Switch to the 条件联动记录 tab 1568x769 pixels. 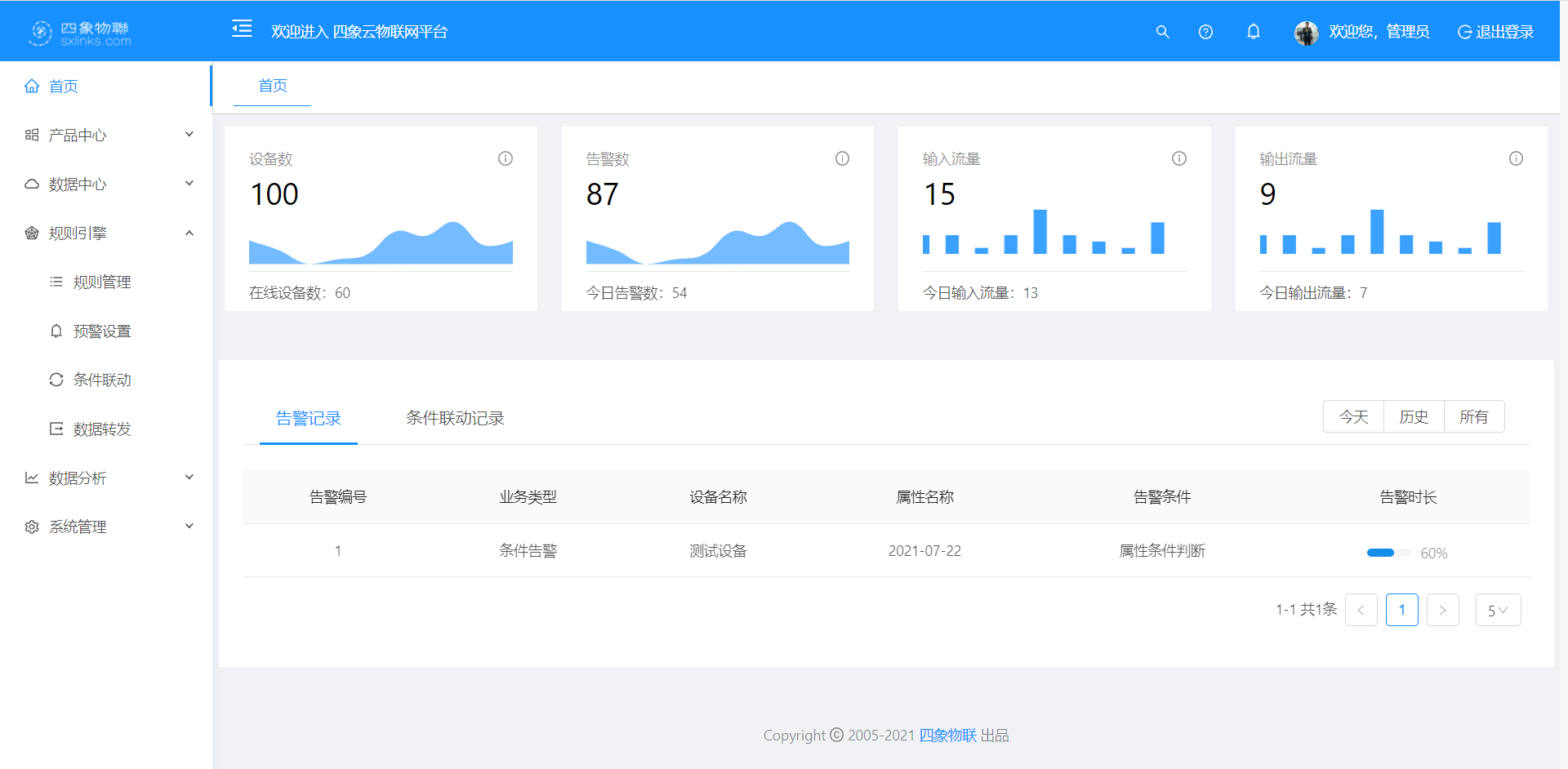(455, 419)
